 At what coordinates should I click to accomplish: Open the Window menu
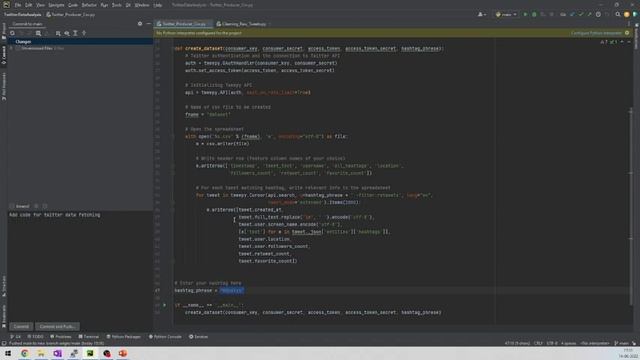click(x=142, y=5)
